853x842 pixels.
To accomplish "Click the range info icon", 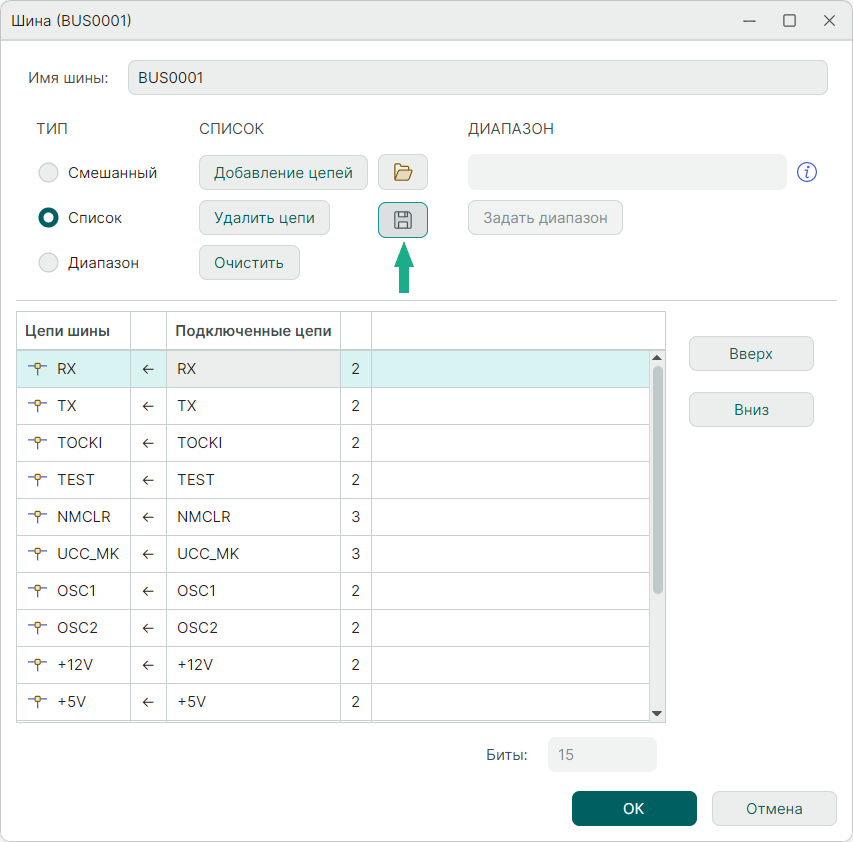I will click(x=807, y=172).
